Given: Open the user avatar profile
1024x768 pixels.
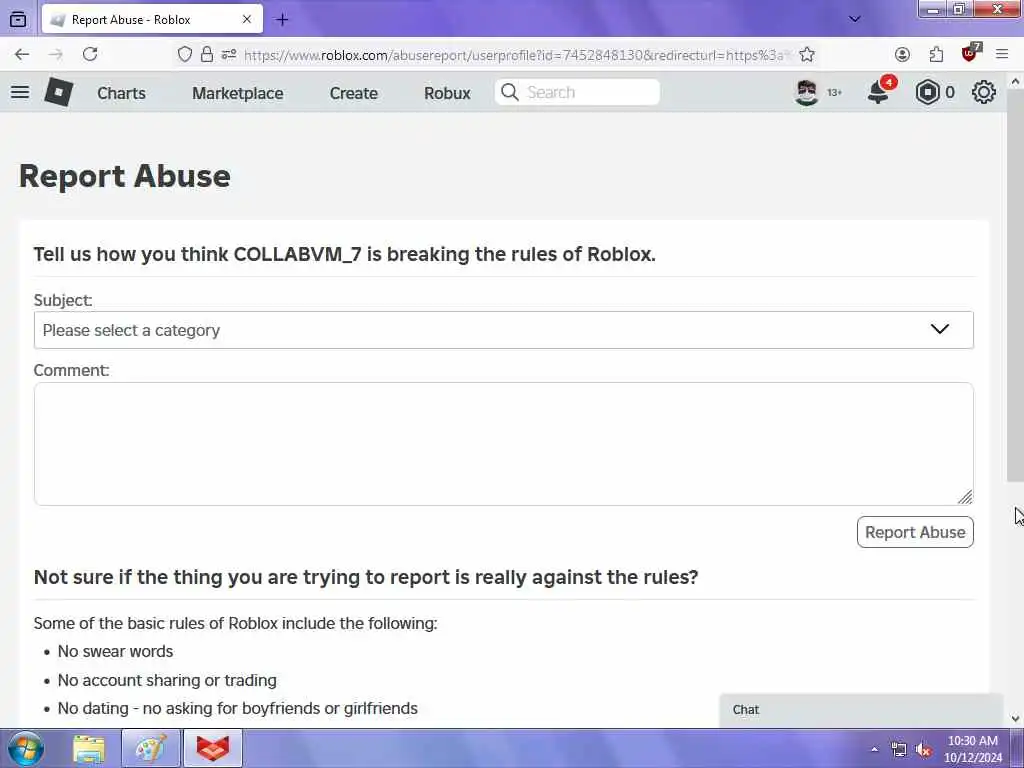Looking at the screenshot, I should [807, 93].
